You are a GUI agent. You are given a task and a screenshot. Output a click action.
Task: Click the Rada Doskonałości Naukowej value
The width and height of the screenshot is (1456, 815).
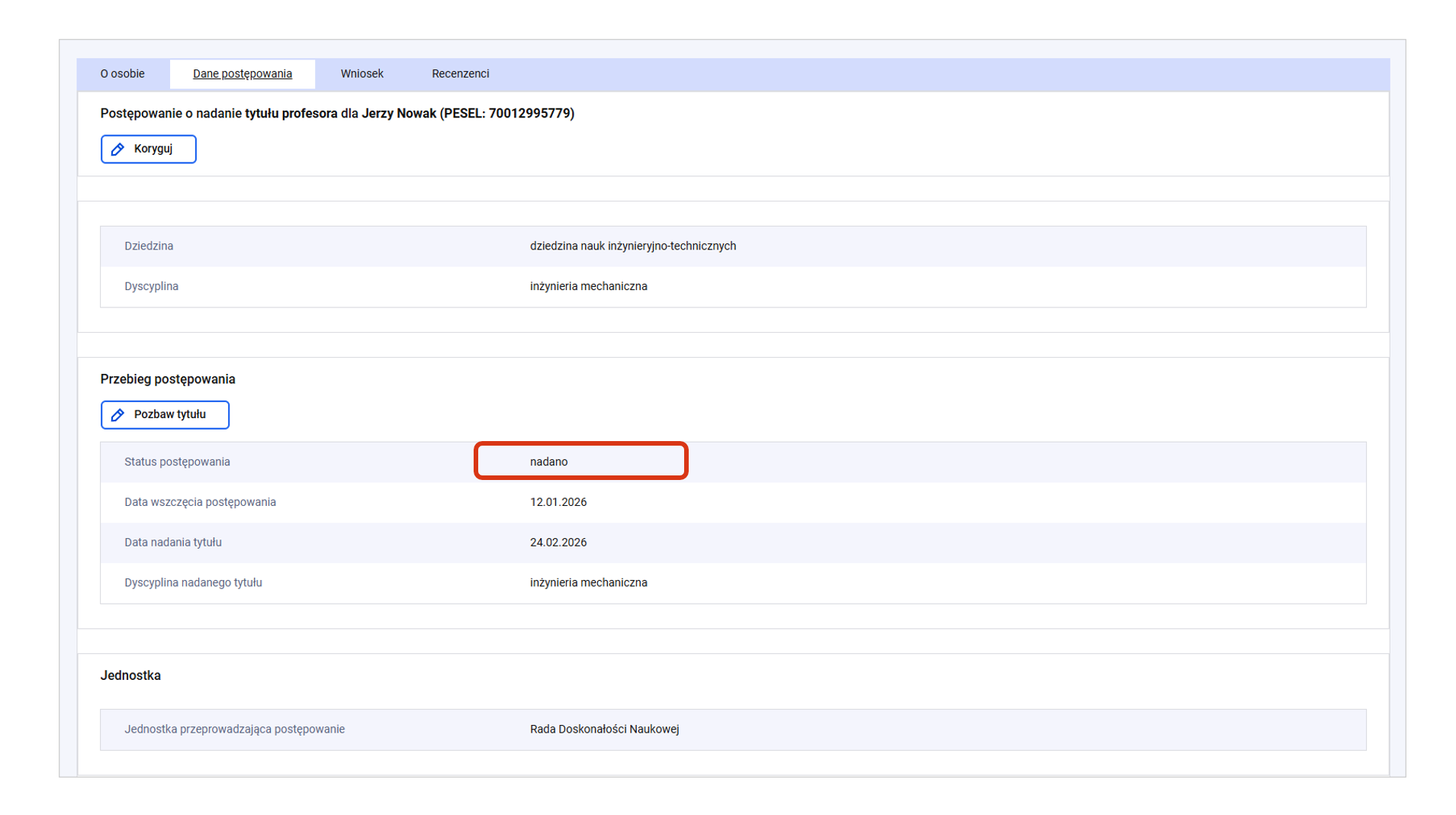click(x=604, y=730)
